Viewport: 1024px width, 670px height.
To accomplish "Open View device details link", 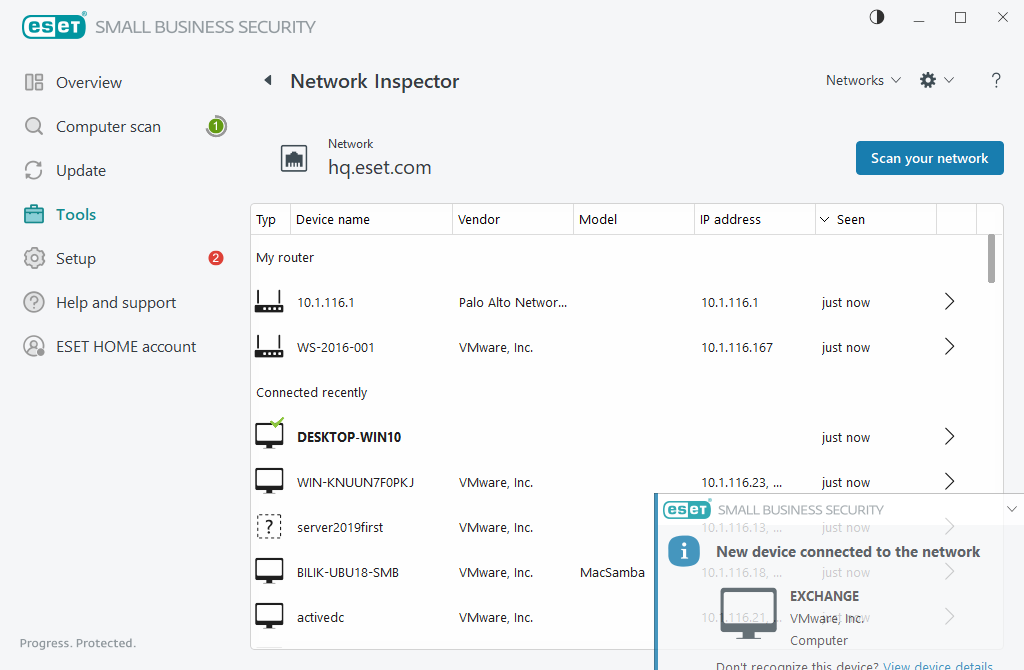I will pos(938,665).
